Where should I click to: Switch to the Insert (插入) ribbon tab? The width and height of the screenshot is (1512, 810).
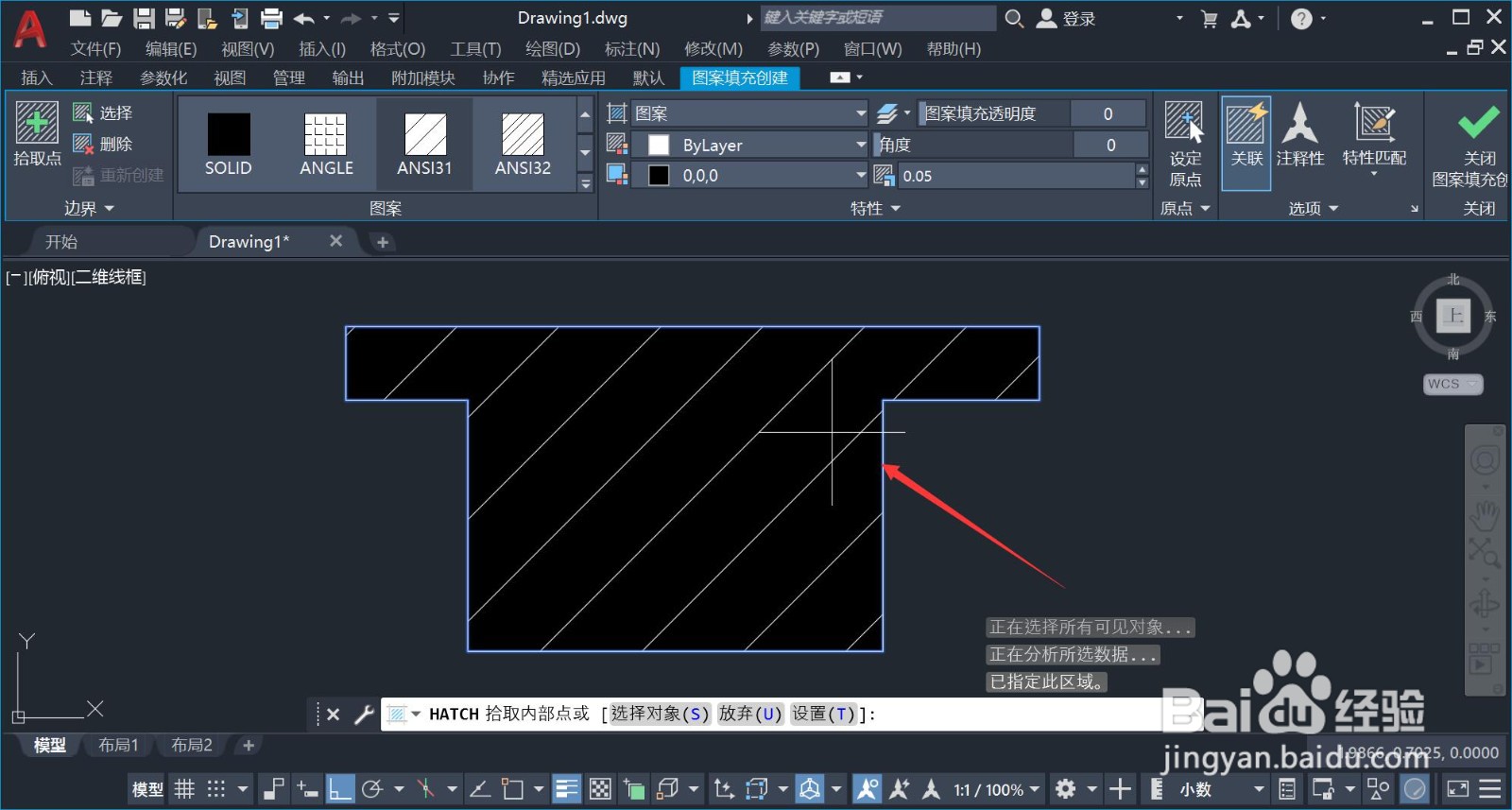36,78
